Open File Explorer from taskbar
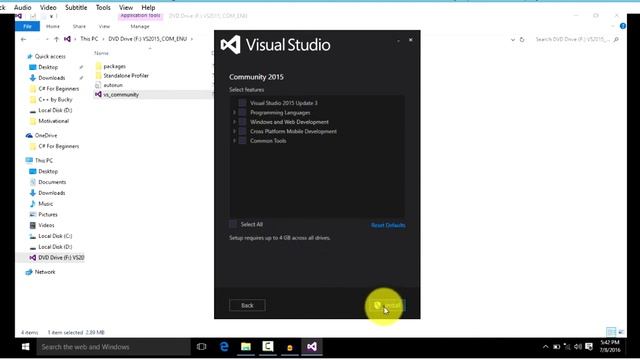The width and height of the screenshot is (640, 360). coord(246,347)
